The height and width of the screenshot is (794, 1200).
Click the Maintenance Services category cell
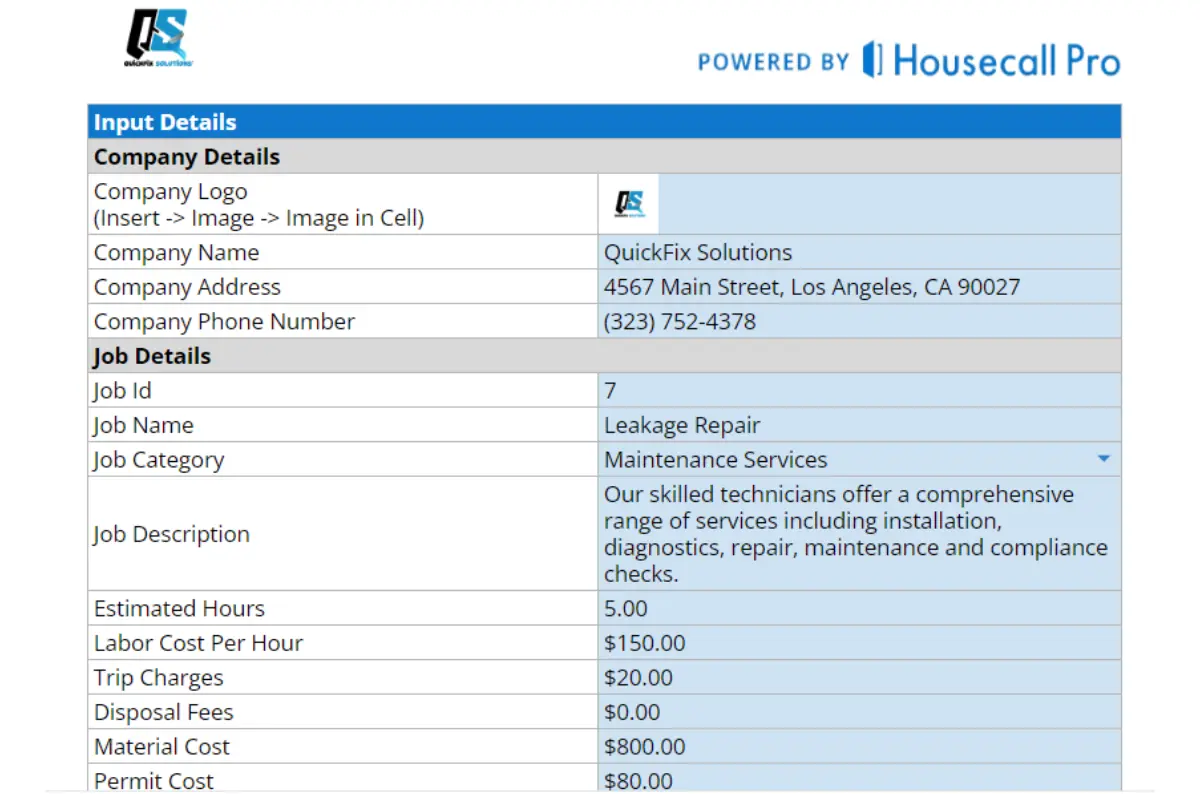tap(840, 460)
